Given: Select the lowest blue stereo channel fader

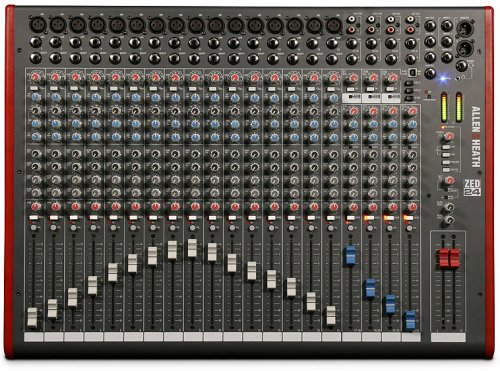Looking at the screenshot, I should (410, 320).
